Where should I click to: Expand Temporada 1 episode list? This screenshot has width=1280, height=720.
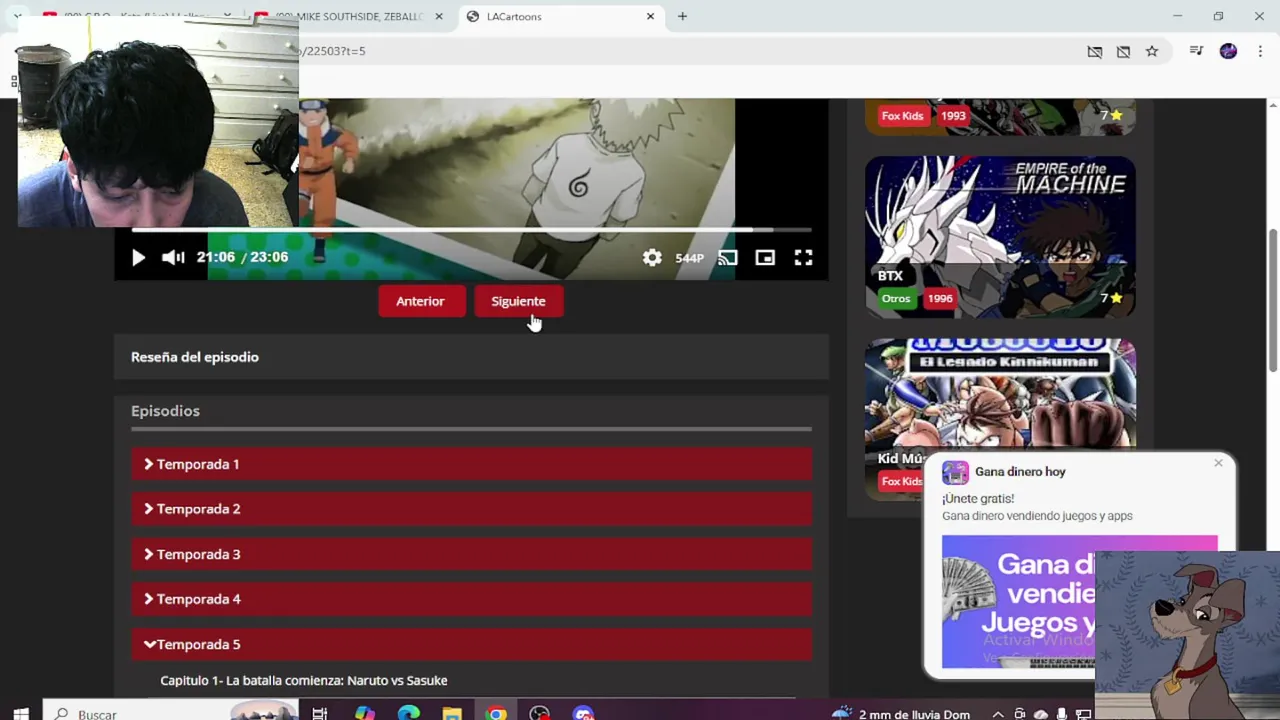[x=471, y=464]
